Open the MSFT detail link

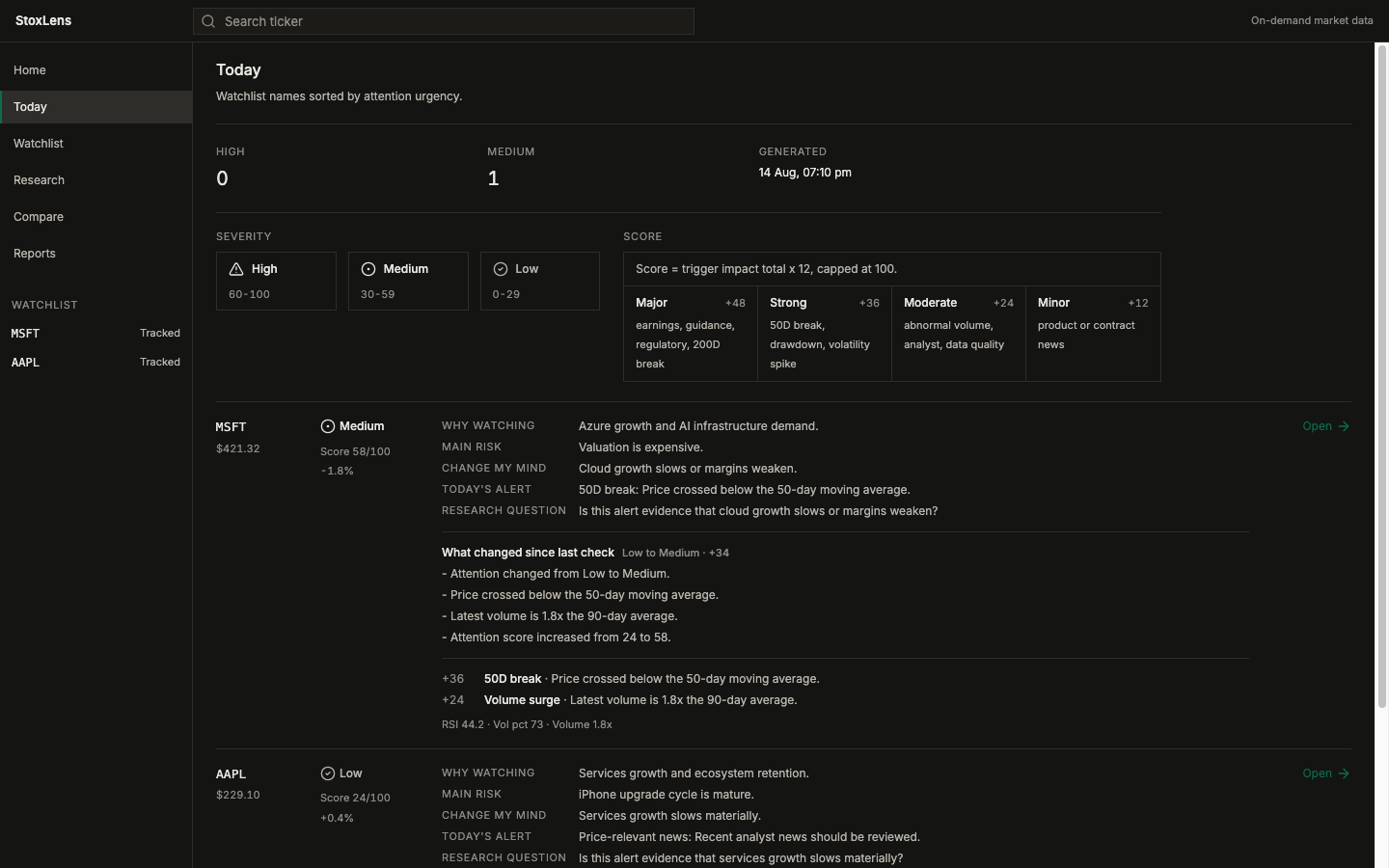point(1326,426)
